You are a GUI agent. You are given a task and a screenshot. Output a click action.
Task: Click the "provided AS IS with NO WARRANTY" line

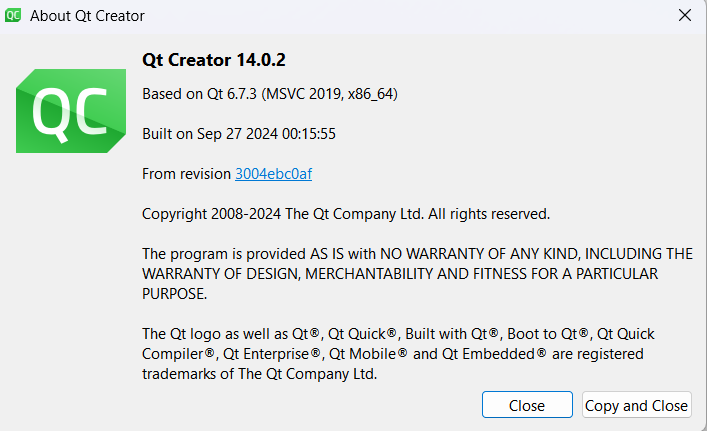point(417,254)
